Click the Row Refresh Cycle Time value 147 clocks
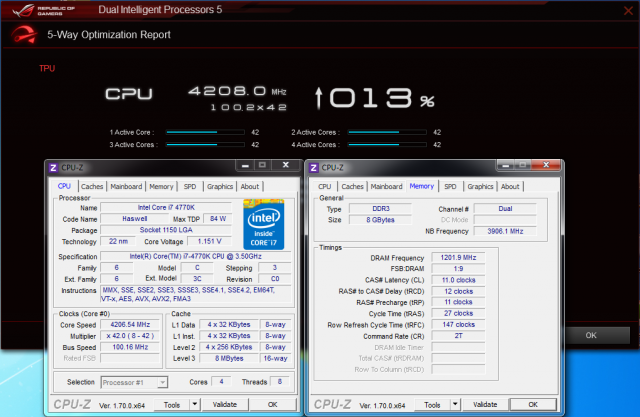The image size is (640, 417). [458, 325]
